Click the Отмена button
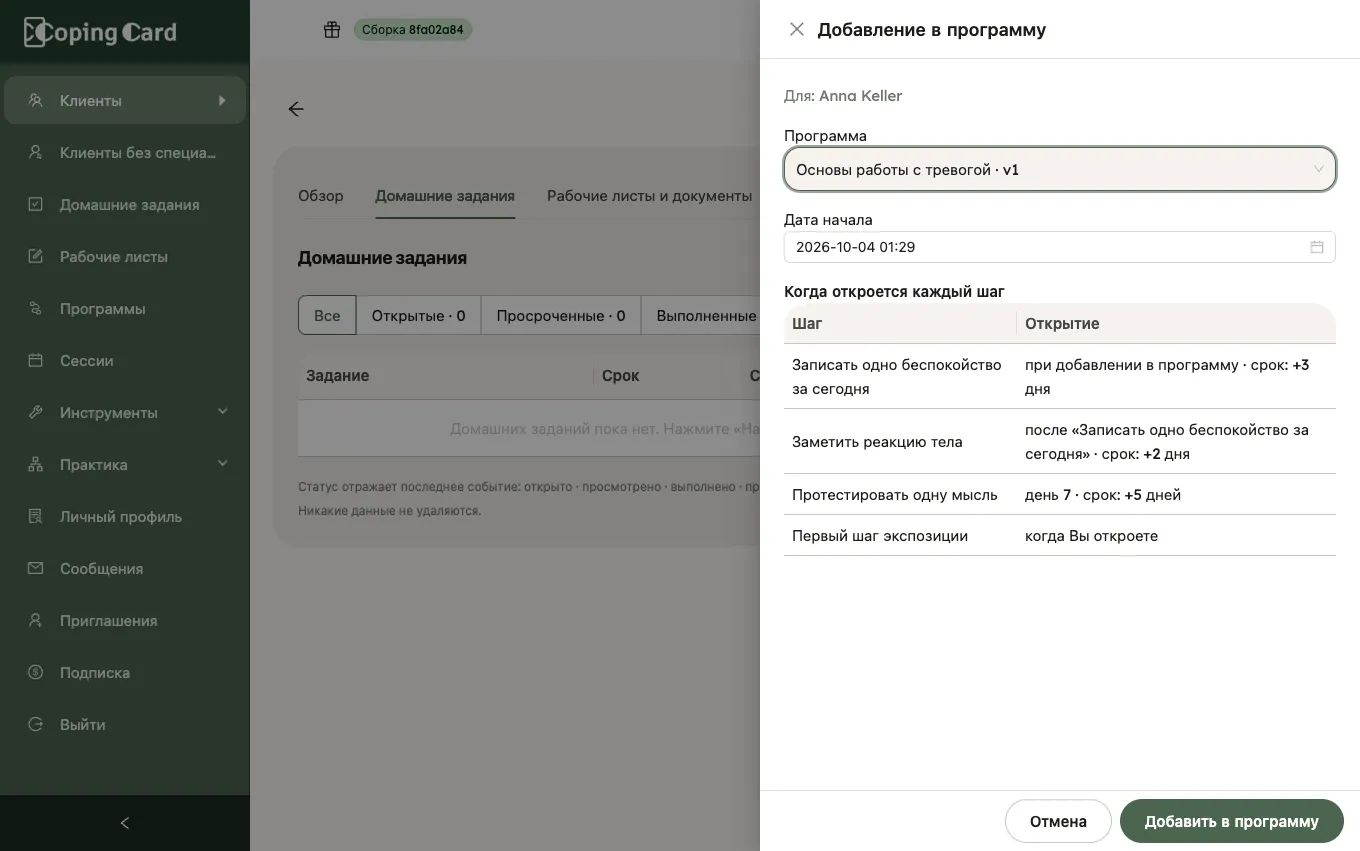This screenshot has width=1360, height=851. click(x=1058, y=821)
